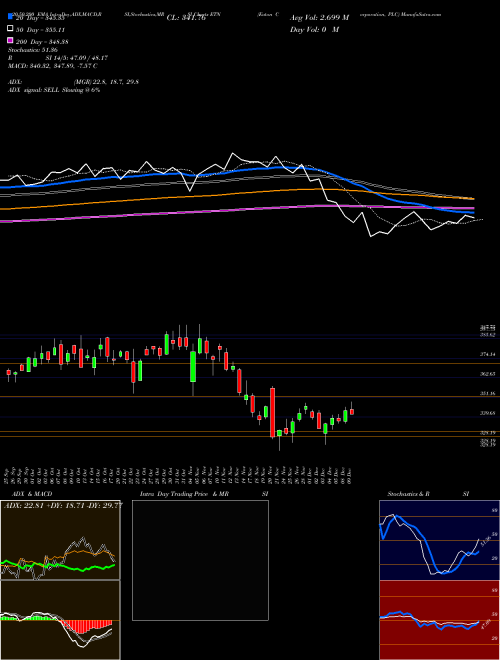Click the 362.63 price axis label

(x=488, y=374)
